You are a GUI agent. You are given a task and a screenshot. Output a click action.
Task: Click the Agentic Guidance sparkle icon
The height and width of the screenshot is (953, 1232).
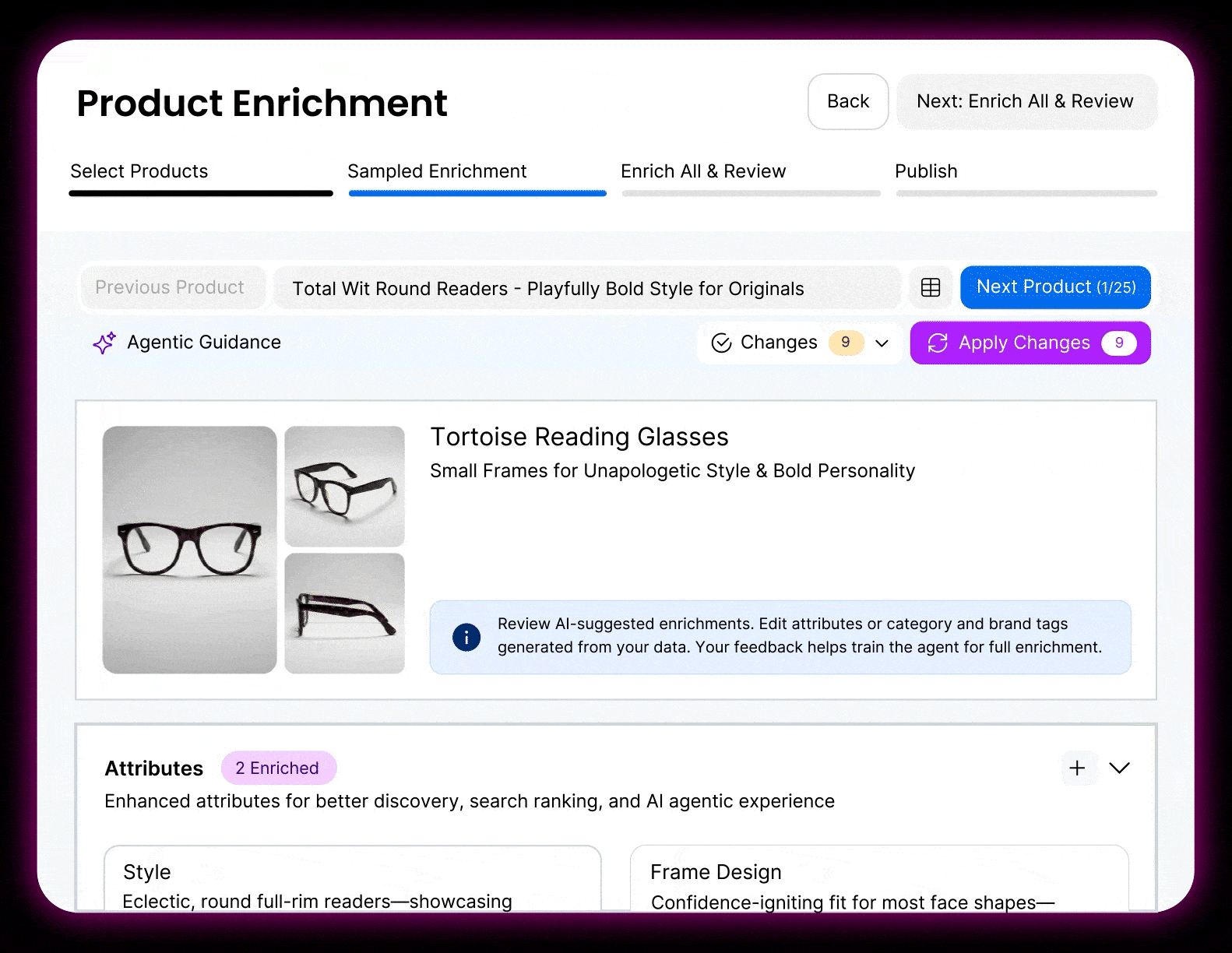[x=104, y=343]
